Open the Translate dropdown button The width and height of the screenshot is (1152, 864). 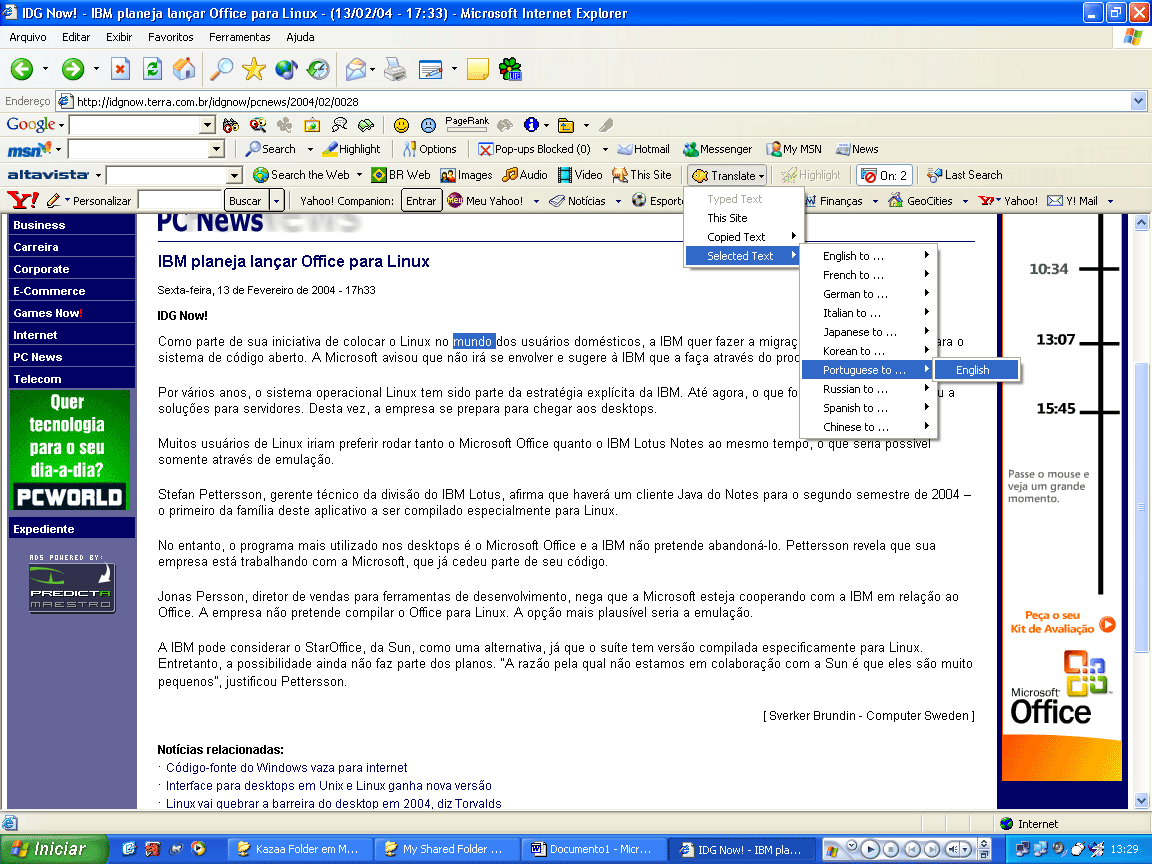[x=728, y=175]
